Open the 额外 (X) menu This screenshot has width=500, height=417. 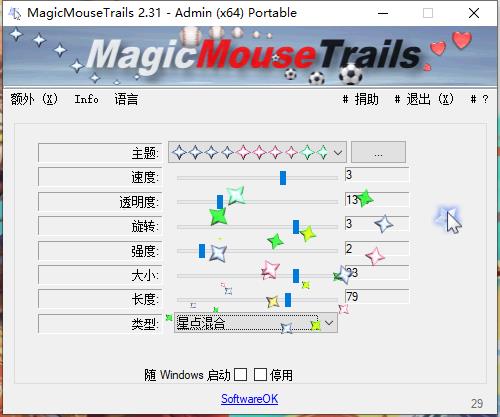[34, 99]
